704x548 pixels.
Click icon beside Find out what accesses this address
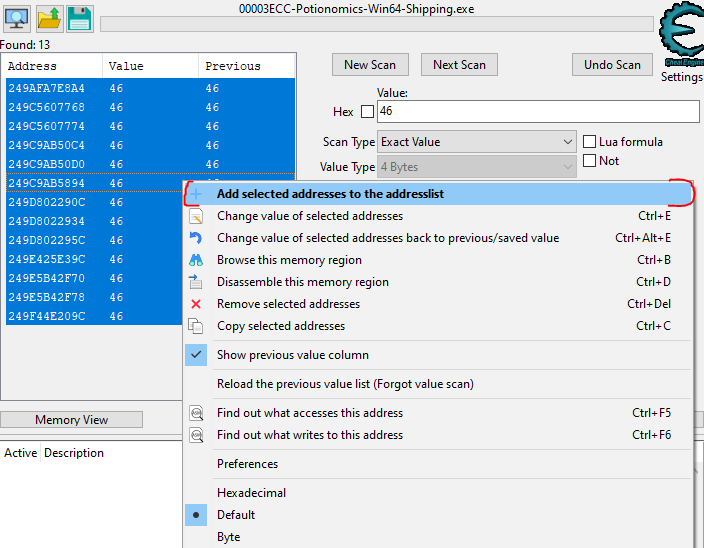pyautogui.click(x=196, y=413)
